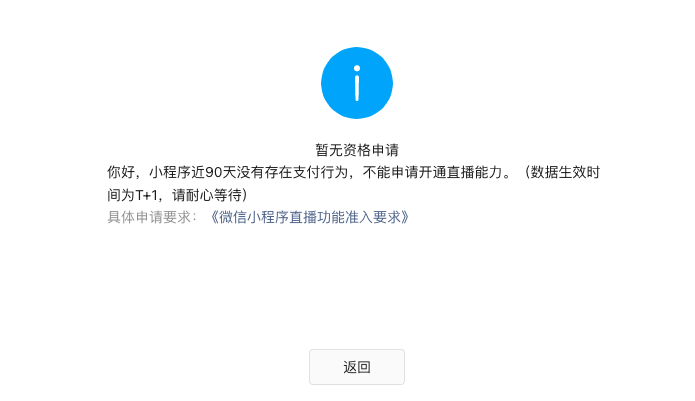Click the T+1 text in the message
This screenshot has height=401, width=695.
pos(146,195)
